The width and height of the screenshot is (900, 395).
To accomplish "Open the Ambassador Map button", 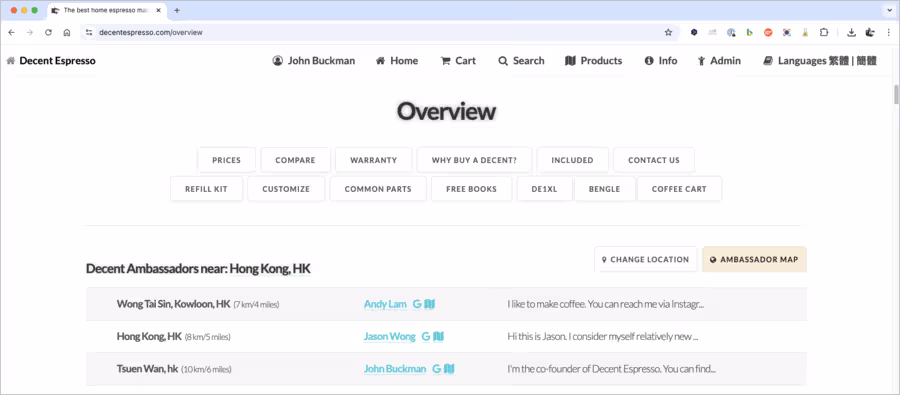I will pyautogui.click(x=754, y=260).
